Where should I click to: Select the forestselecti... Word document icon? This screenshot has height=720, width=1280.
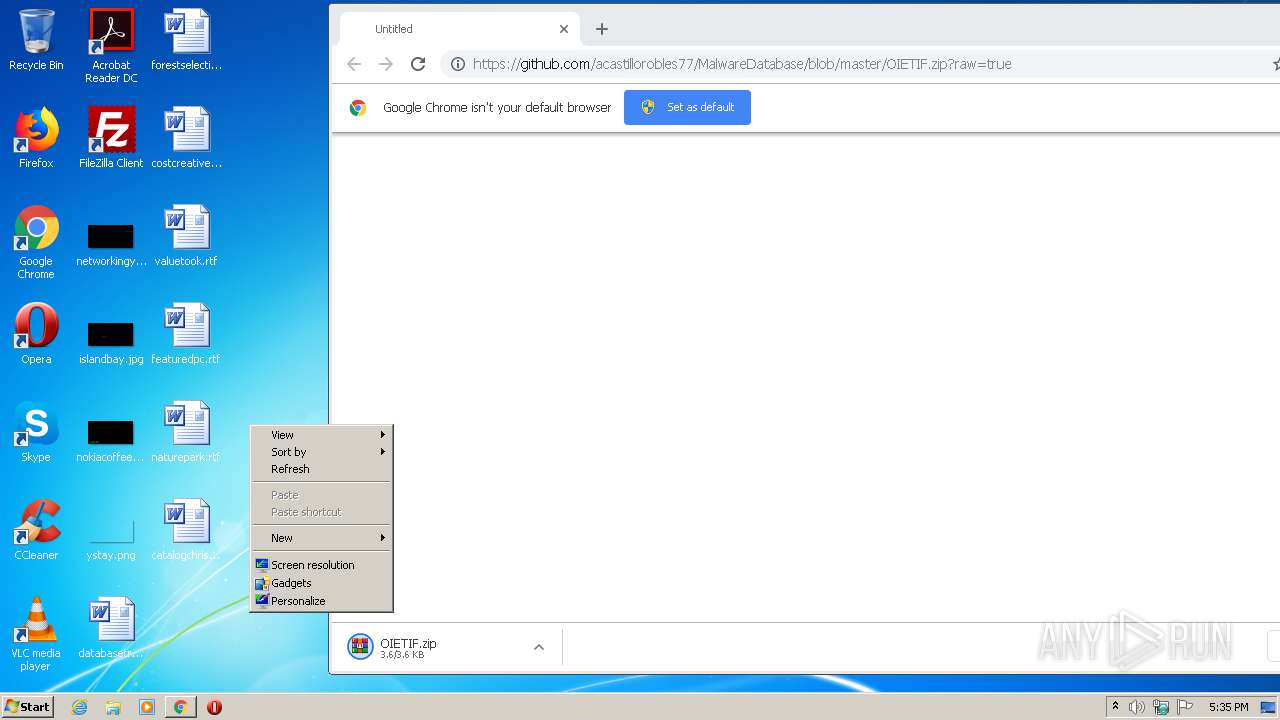point(186,40)
